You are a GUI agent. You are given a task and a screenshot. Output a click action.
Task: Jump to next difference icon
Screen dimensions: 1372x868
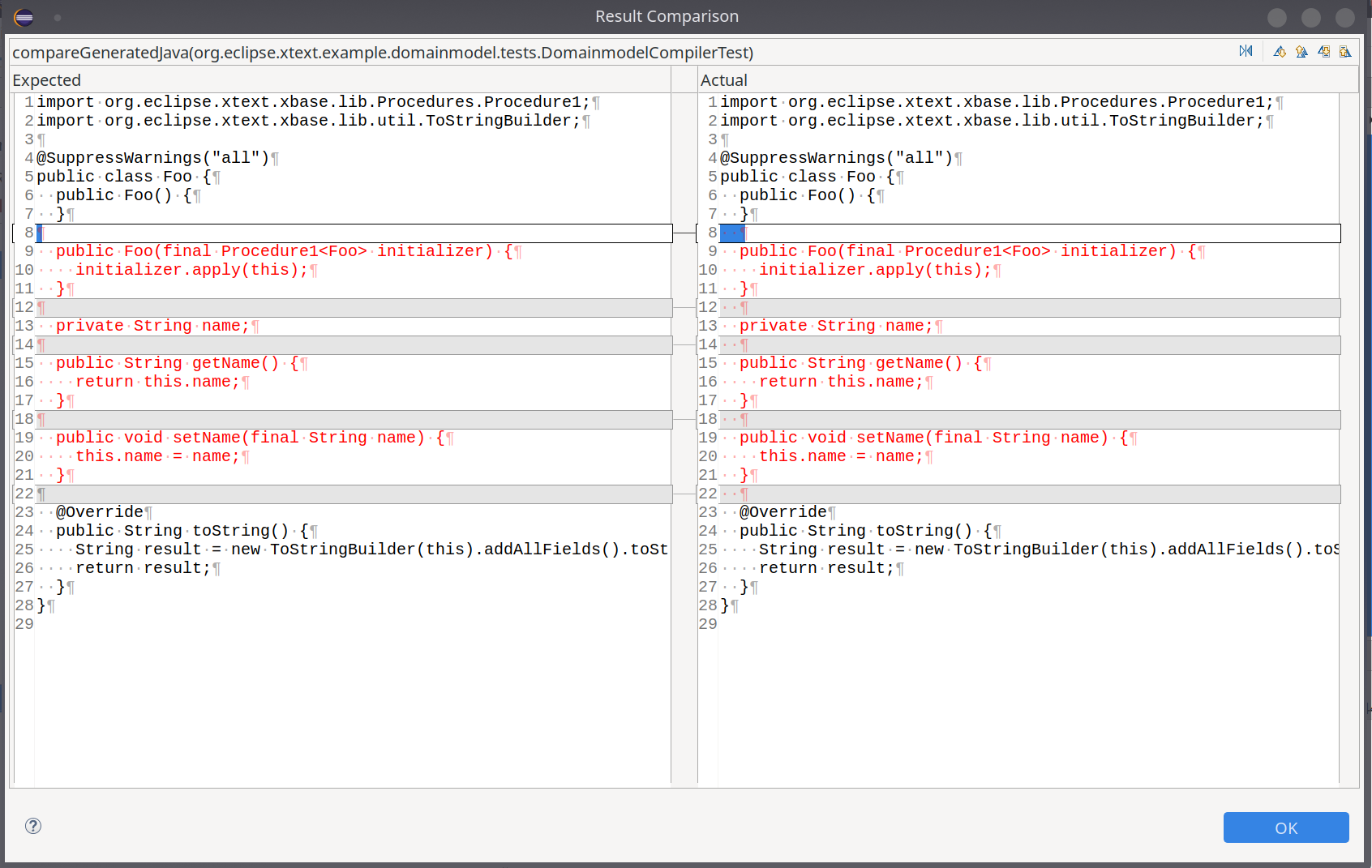pyautogui.click(x=1280, y=51)
